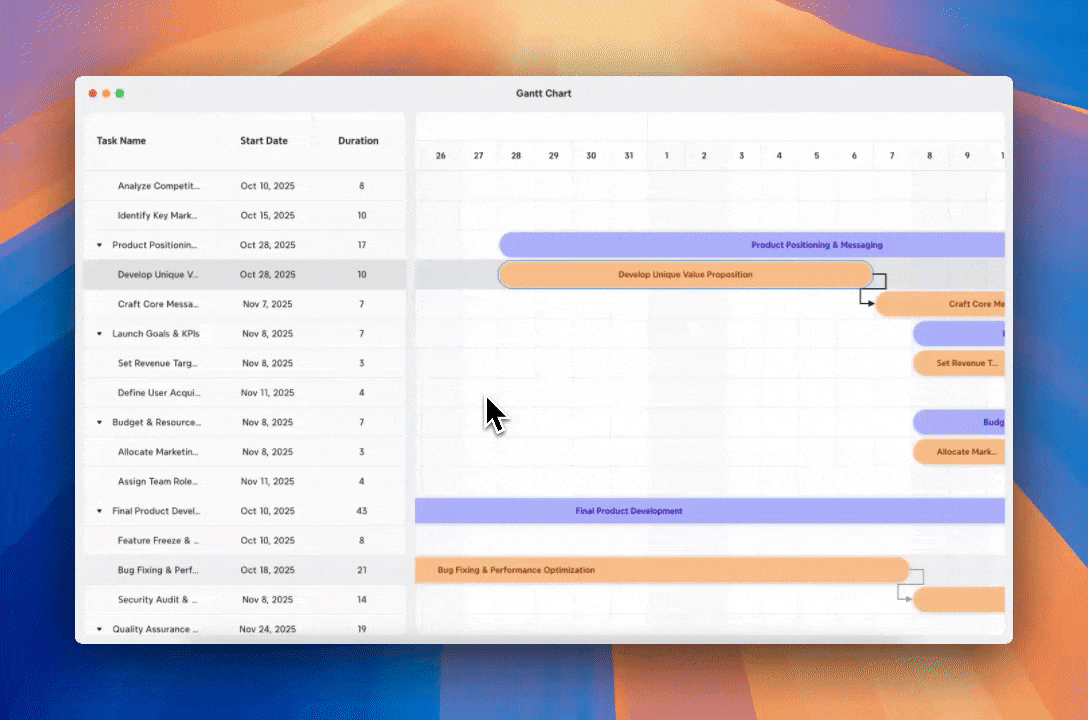Select the Set Revenue Targ... task row
Image resolution: width=1088 pixels, height=720 pixels.
(x=244, y=363)
